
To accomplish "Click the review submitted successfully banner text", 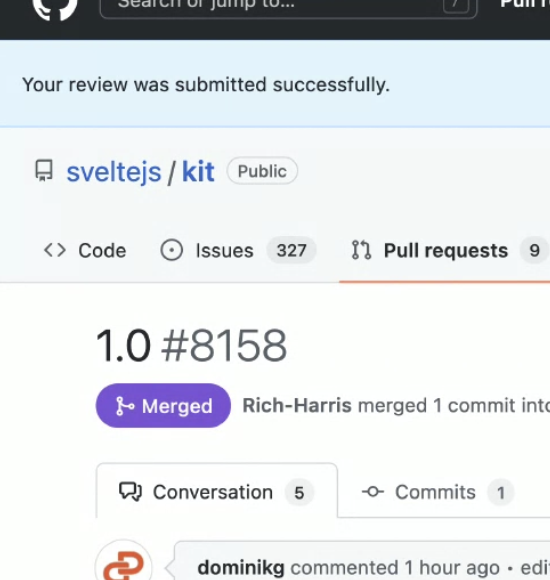I will point(206,85).
